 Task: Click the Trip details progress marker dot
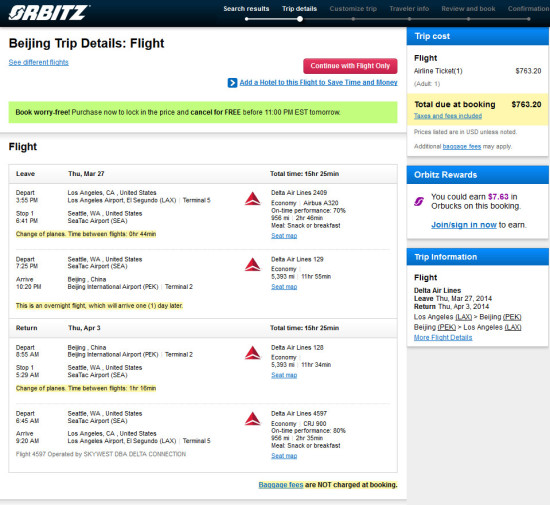point(300,19)
